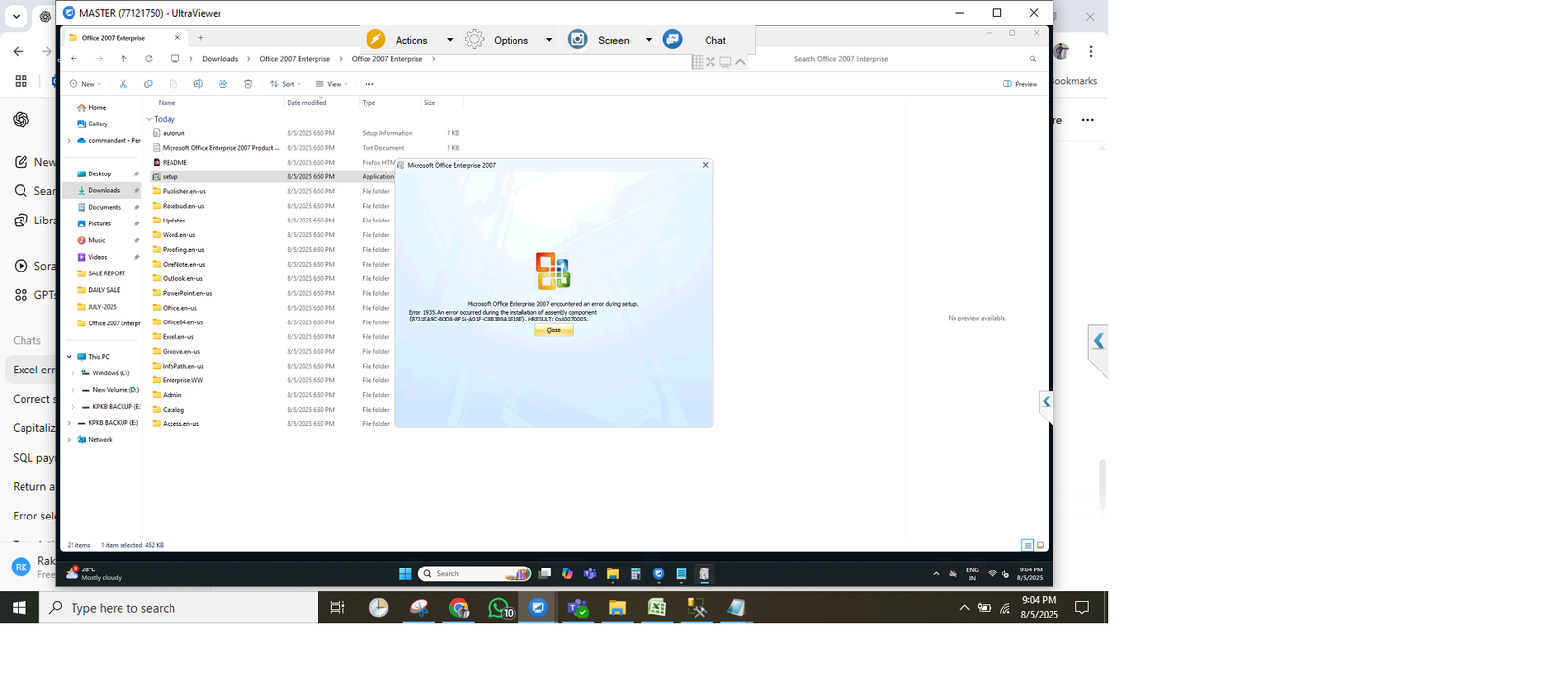Click the Office 2007 Enterprise tab
This screenshot has width=1568, height=692.
114,38
